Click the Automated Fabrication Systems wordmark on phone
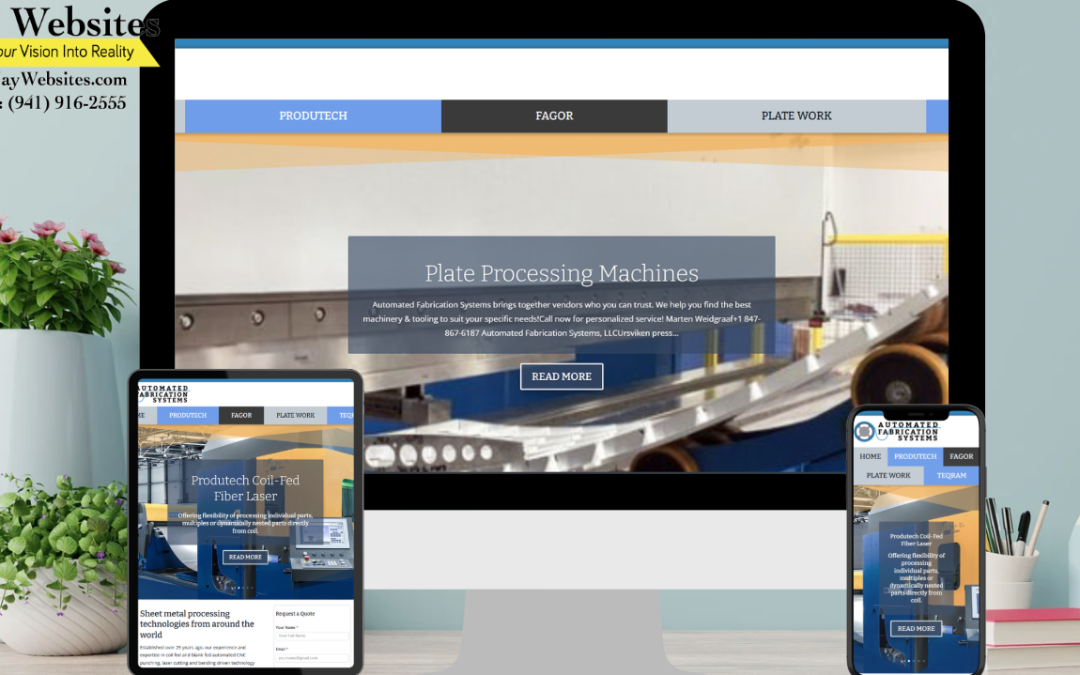Image resolution: width=1080 pixels, height=675 pixels. pyautogui.click(x=908, y=431)
